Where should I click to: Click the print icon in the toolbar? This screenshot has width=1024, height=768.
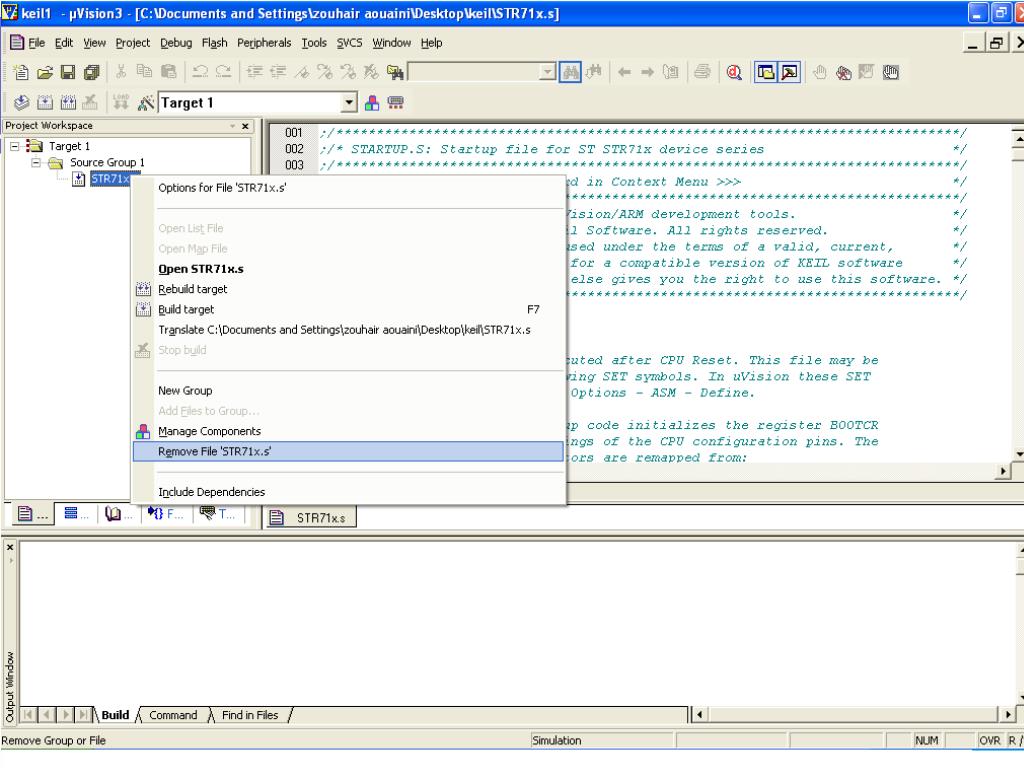(703, 72)
